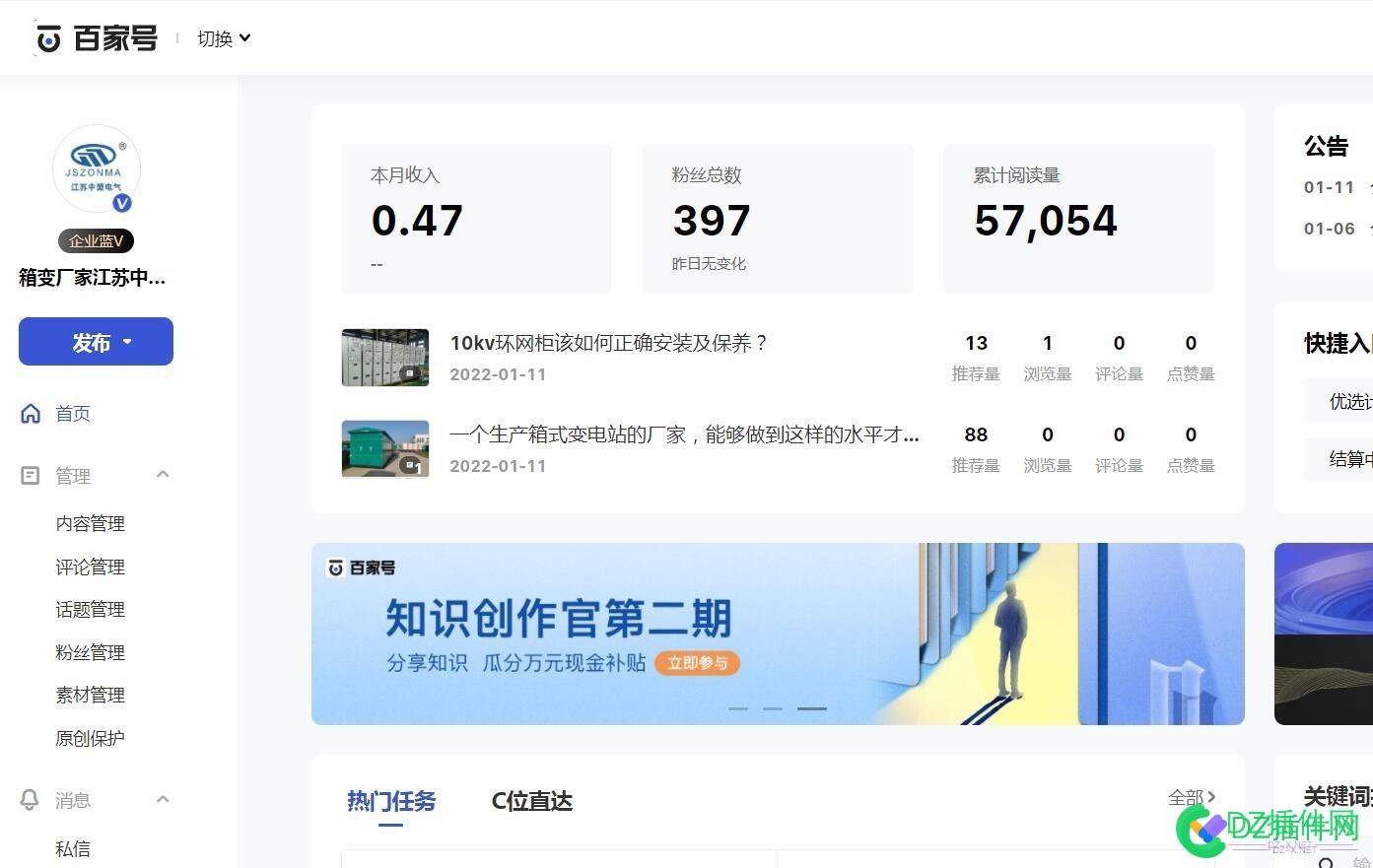Click the 消息 bell icon

31,800
